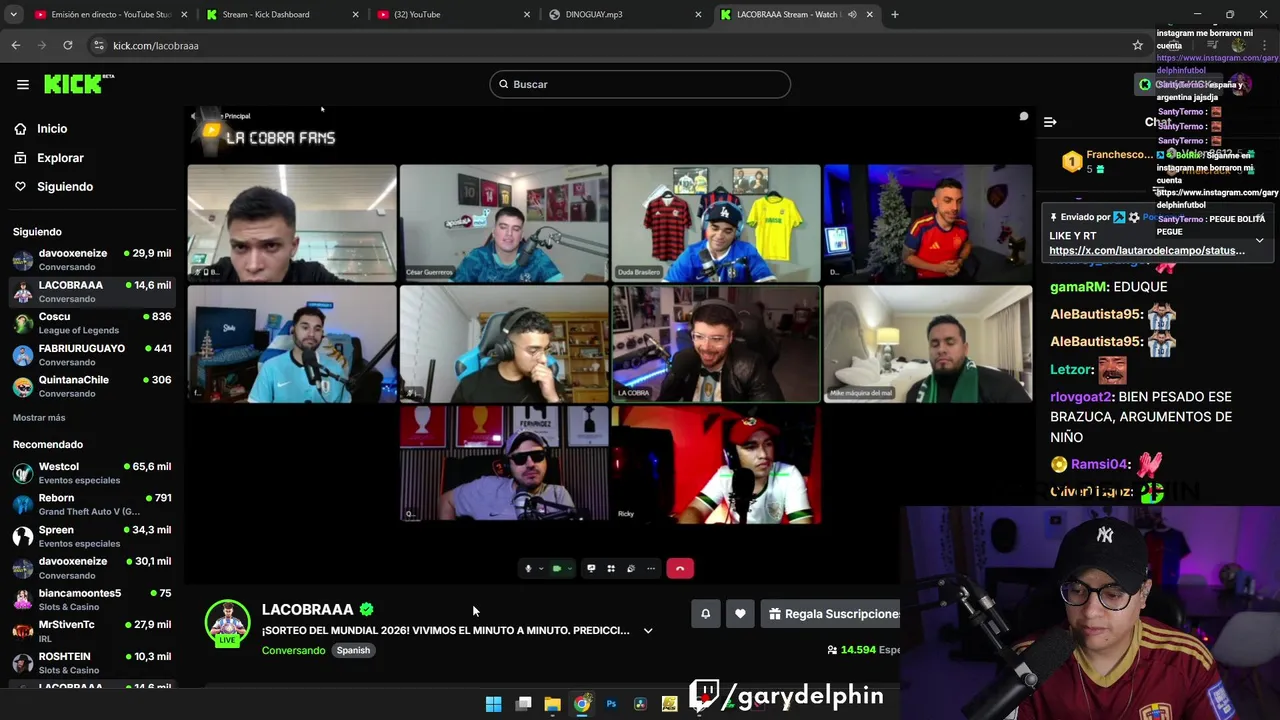Open DaVinci Resolve from the taskbar
The image size is (1280, 720).
(640, 704)
